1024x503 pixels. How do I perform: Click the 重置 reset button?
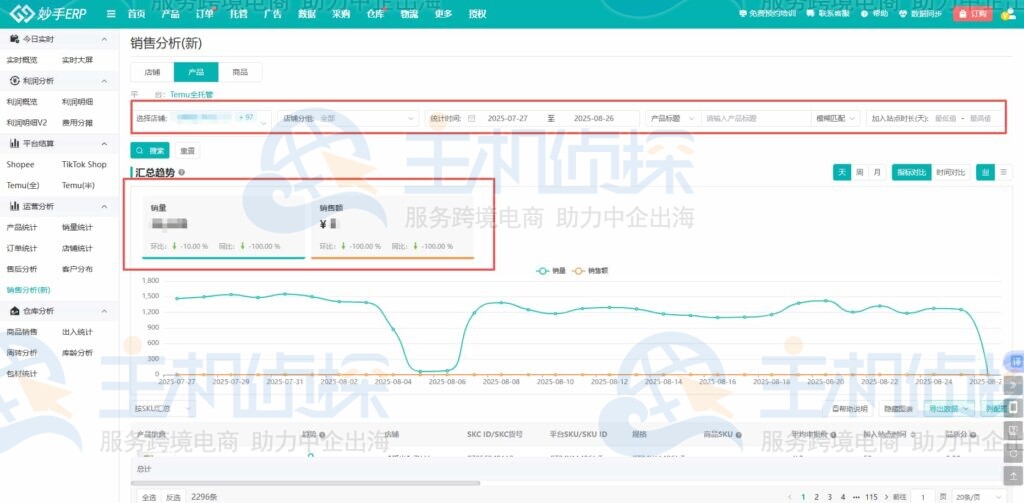[x=187, y=150]
